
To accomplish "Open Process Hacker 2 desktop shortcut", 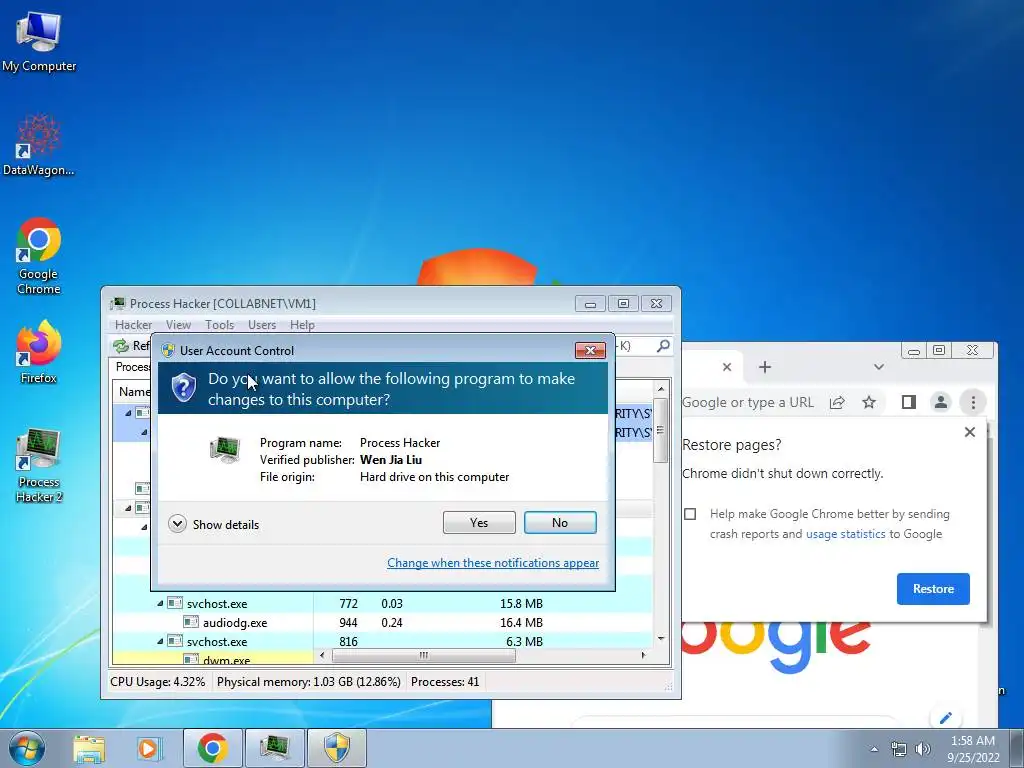I will [39, 465].
